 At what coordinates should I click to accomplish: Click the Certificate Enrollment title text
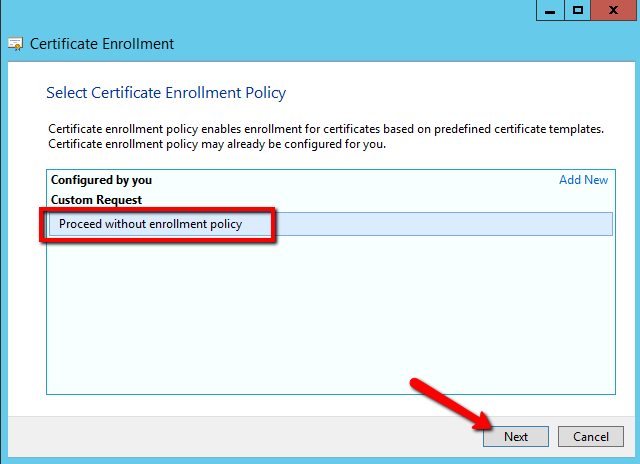coord(102,44)
